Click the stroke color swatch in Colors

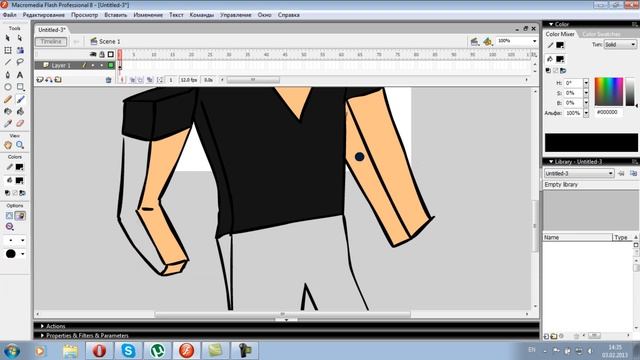coord(19,167)
